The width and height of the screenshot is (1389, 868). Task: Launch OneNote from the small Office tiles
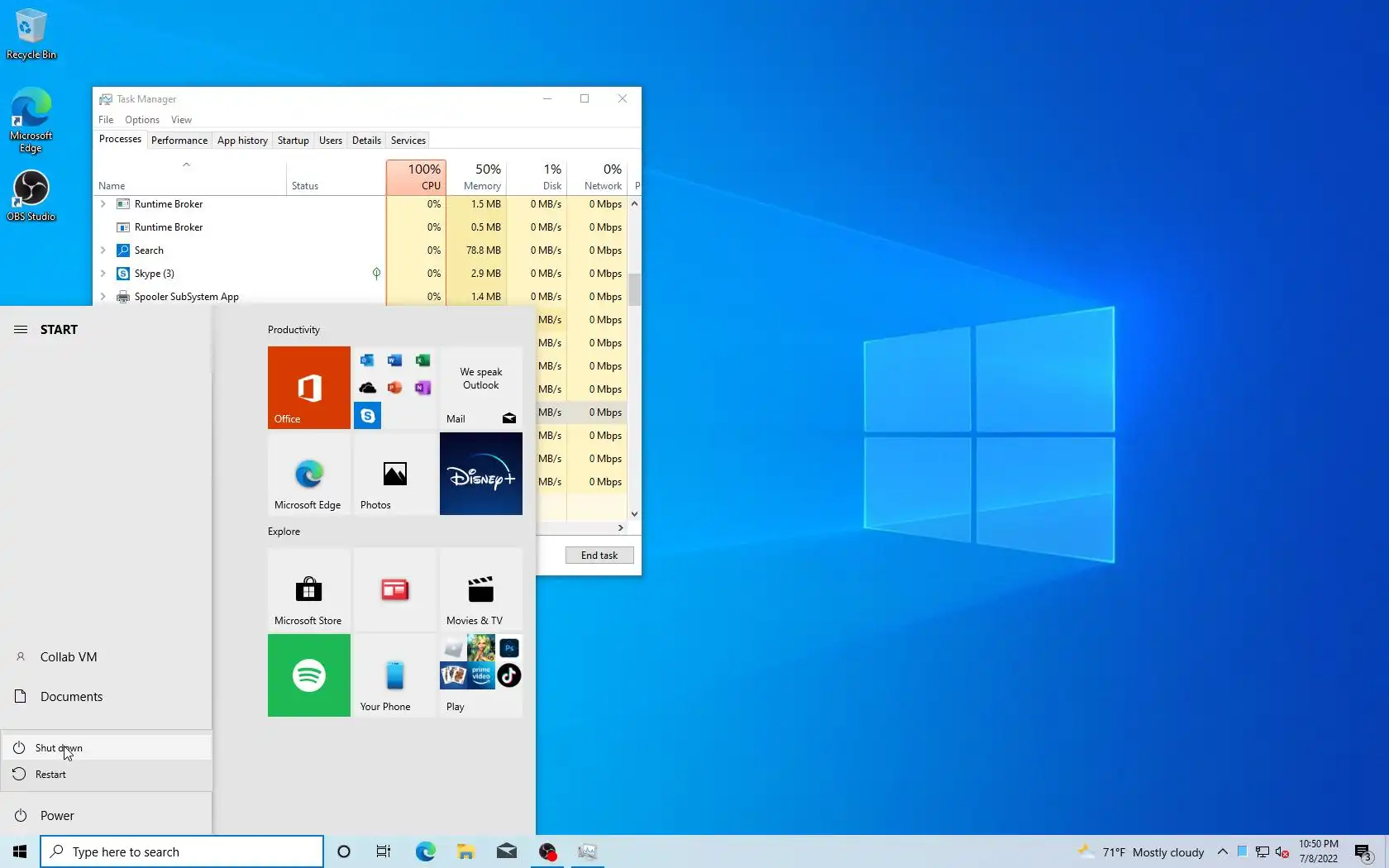[x=422, y=388]
